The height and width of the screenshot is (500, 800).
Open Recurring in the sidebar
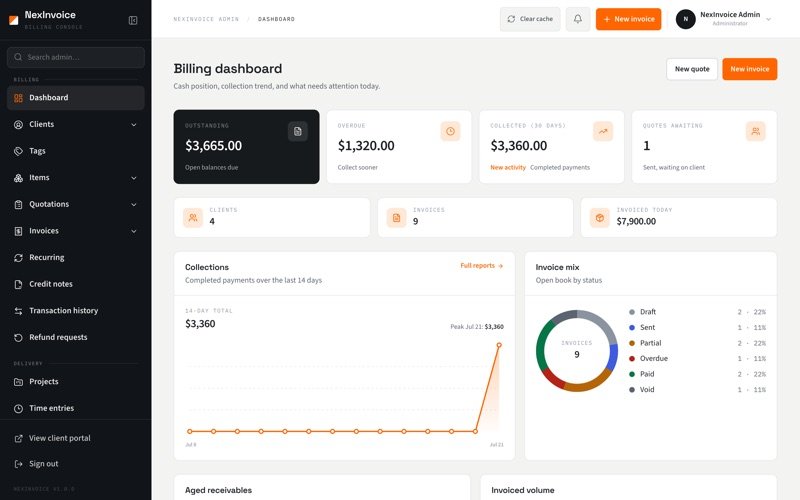(76, 258)
